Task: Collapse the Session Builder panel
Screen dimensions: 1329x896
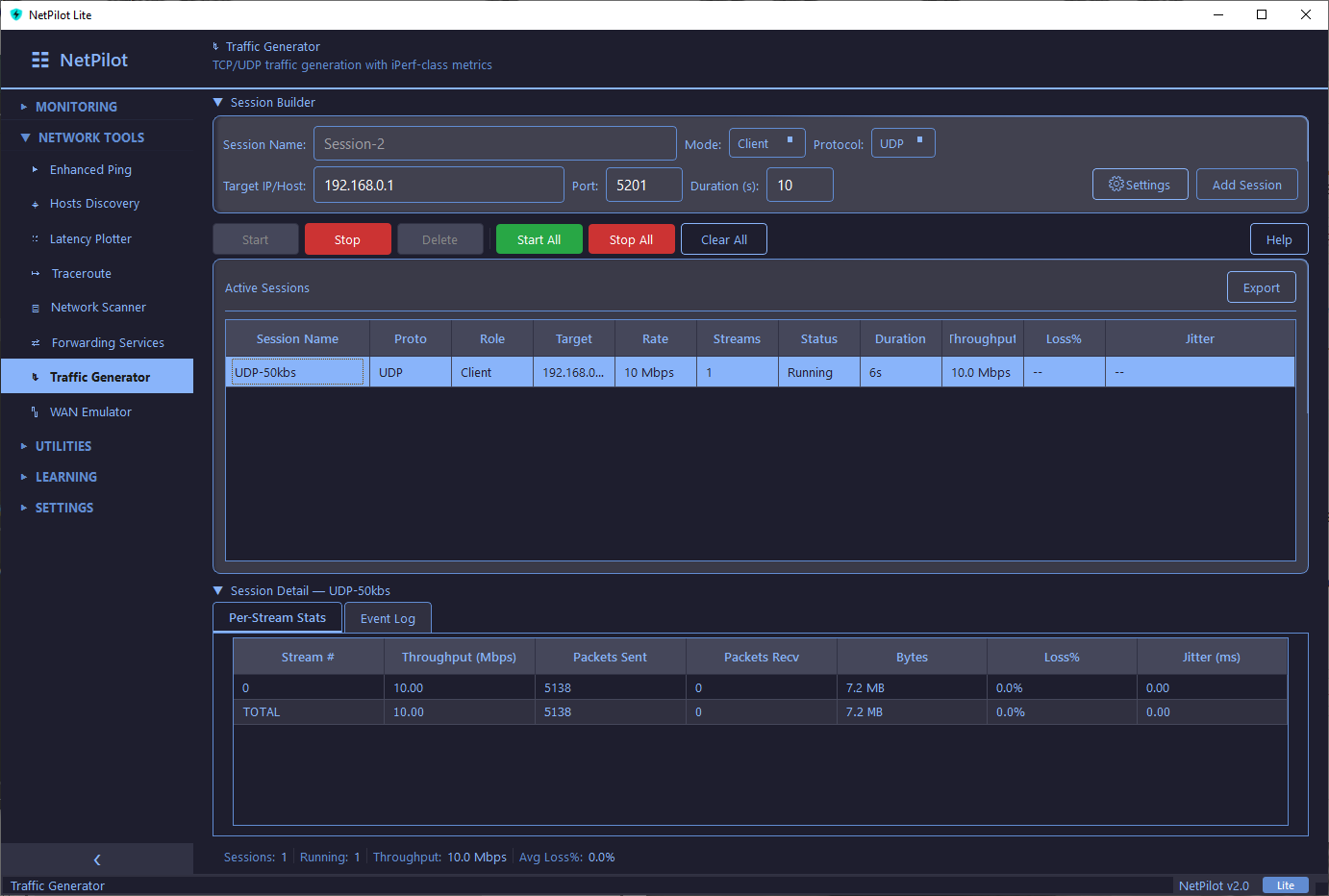Action: click(x=218, y=102)
